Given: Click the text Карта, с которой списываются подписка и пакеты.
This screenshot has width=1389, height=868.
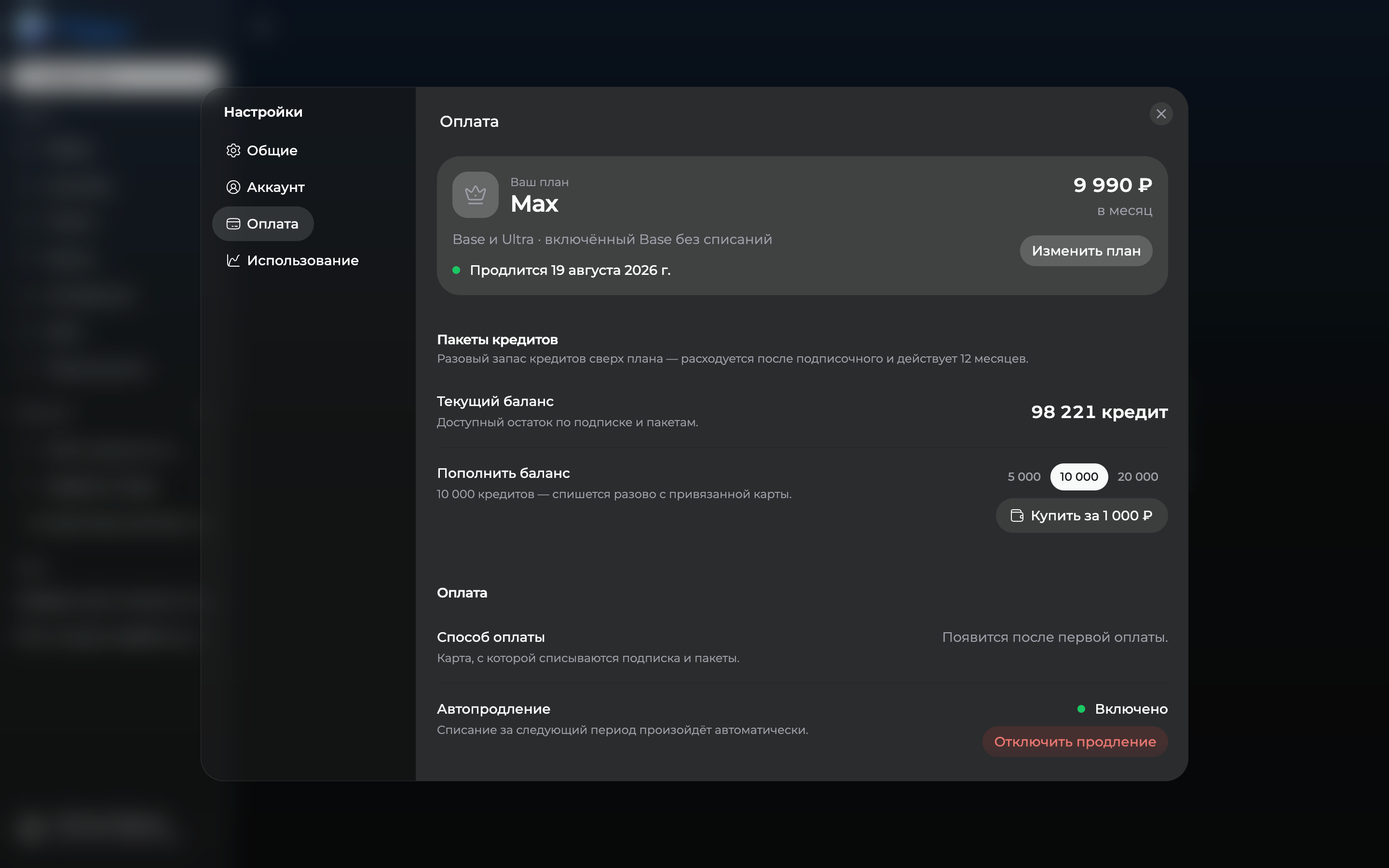Looking at the screenshot, I should 588,658.
